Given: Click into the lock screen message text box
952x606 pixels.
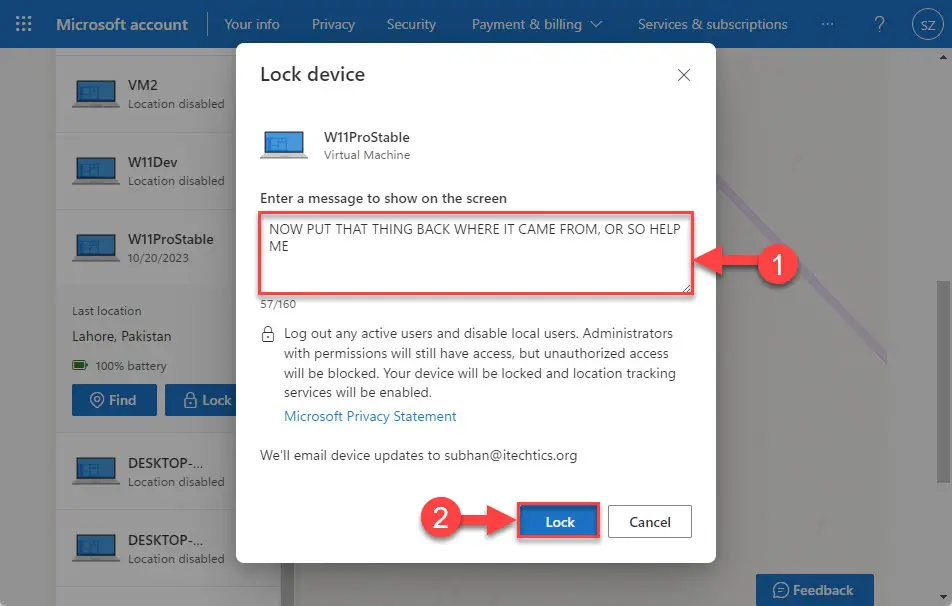Looking at the screenshot, I should pos(476,253).
